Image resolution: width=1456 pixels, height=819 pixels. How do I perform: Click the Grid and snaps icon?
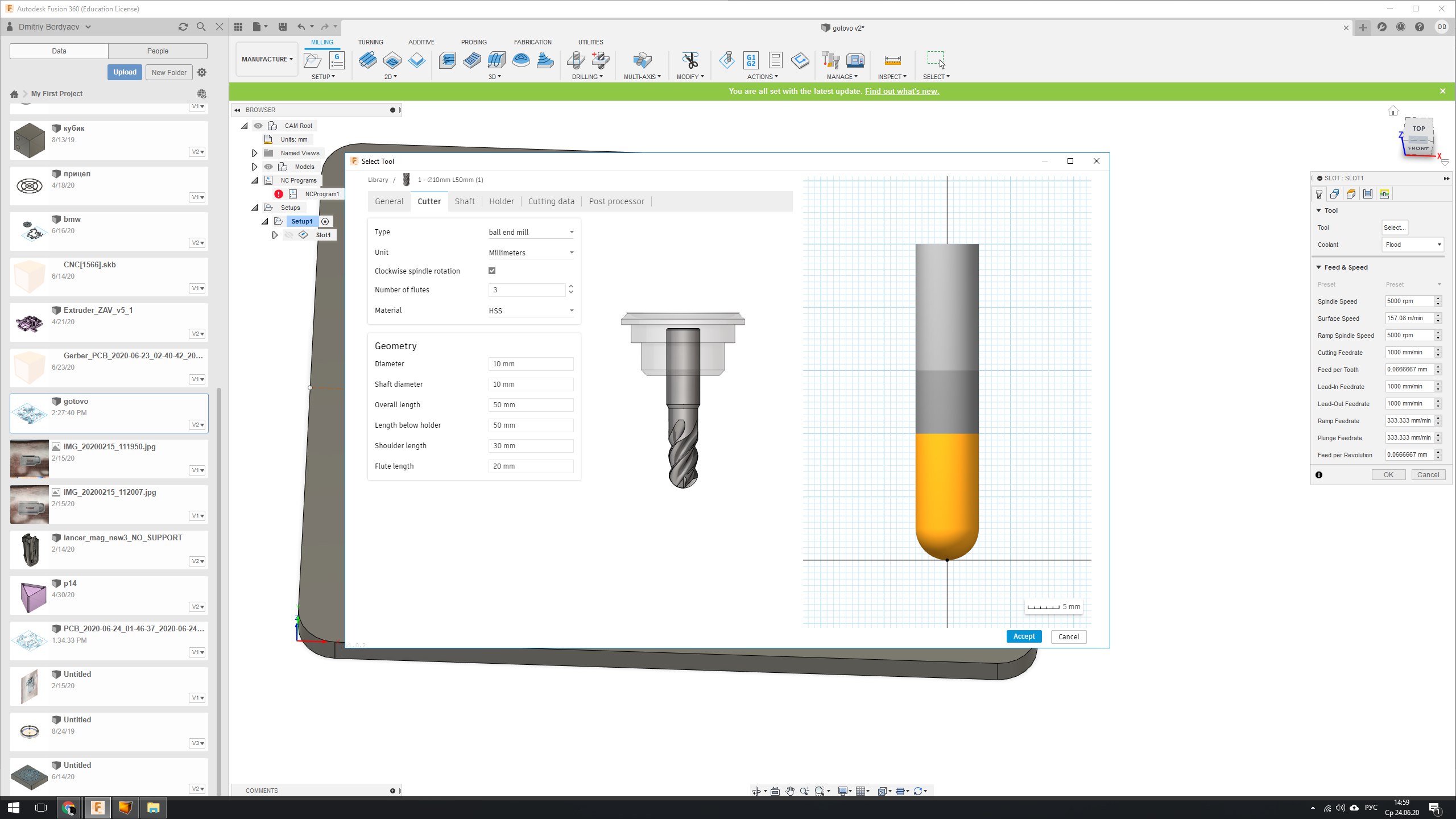(x=861, y=791)
